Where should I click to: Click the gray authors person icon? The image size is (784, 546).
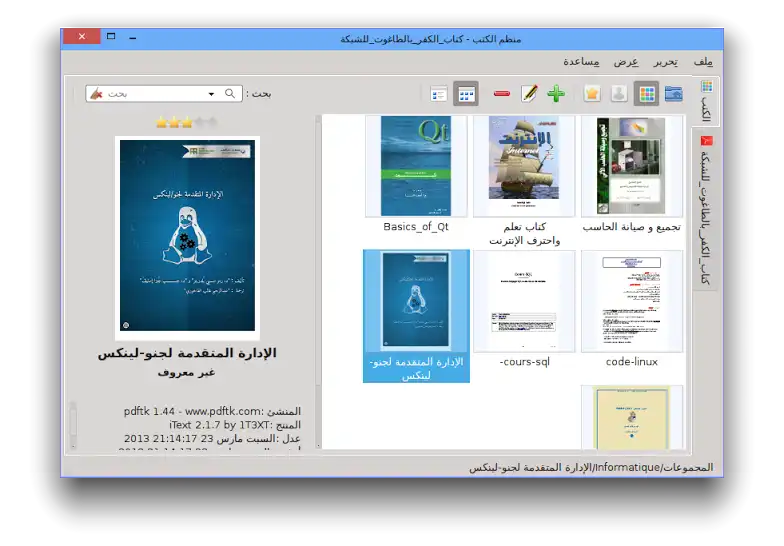[x=619, y=94]
